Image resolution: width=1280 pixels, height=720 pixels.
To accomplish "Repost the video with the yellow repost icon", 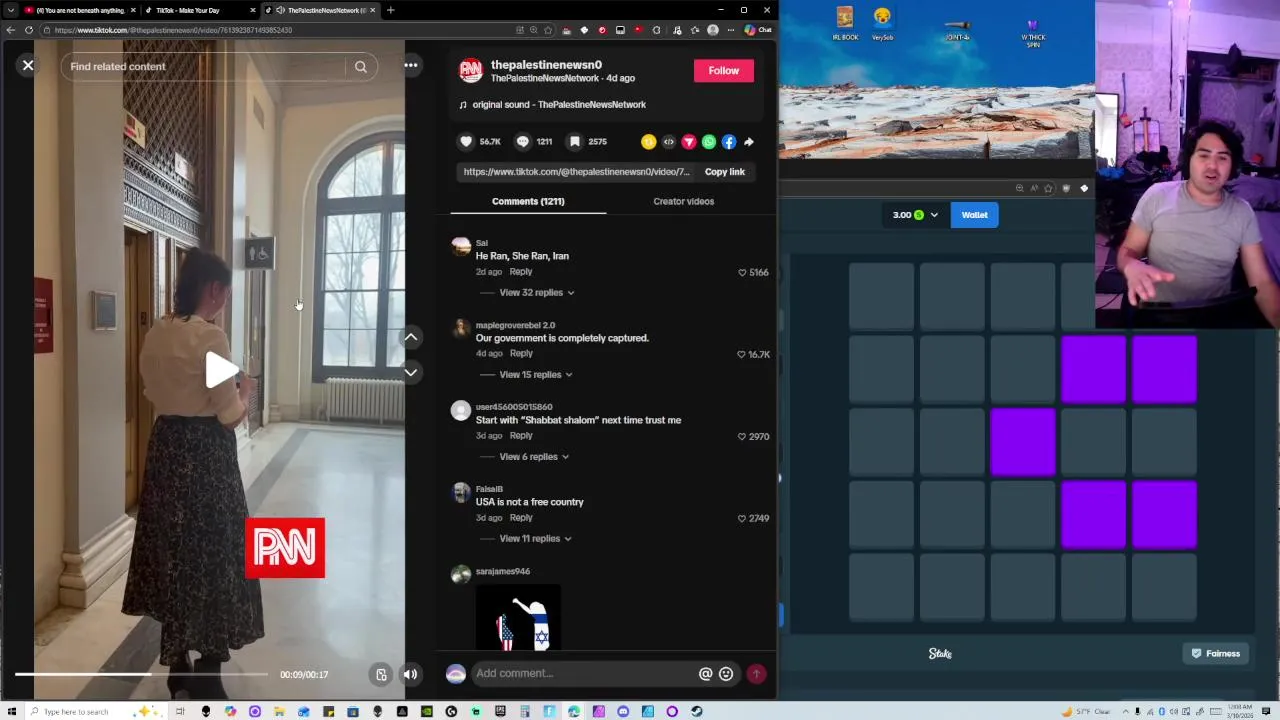I will click(649, 142).
